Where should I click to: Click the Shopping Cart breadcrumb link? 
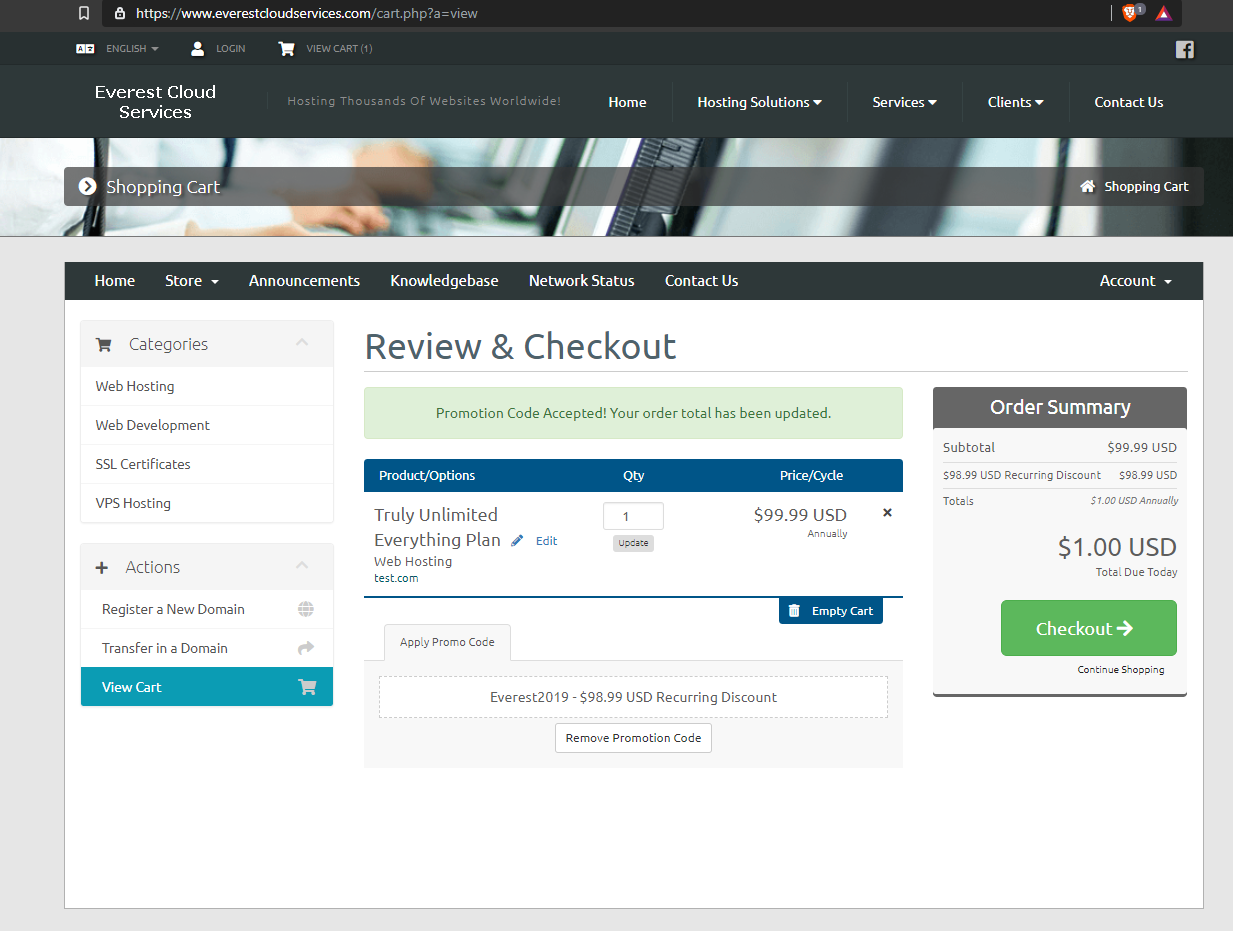[1146, 186]
